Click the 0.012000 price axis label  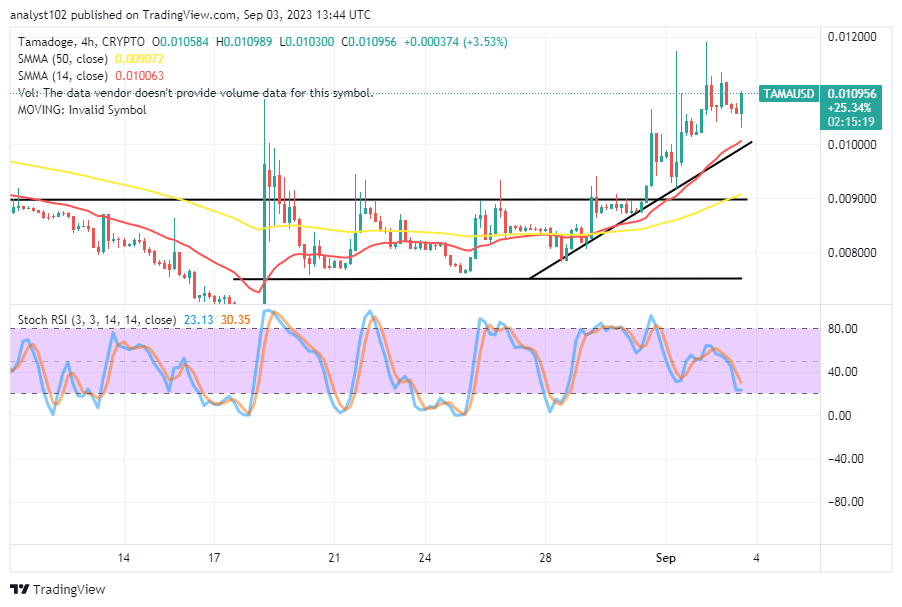pyautogui.click(x=852, y=37)
